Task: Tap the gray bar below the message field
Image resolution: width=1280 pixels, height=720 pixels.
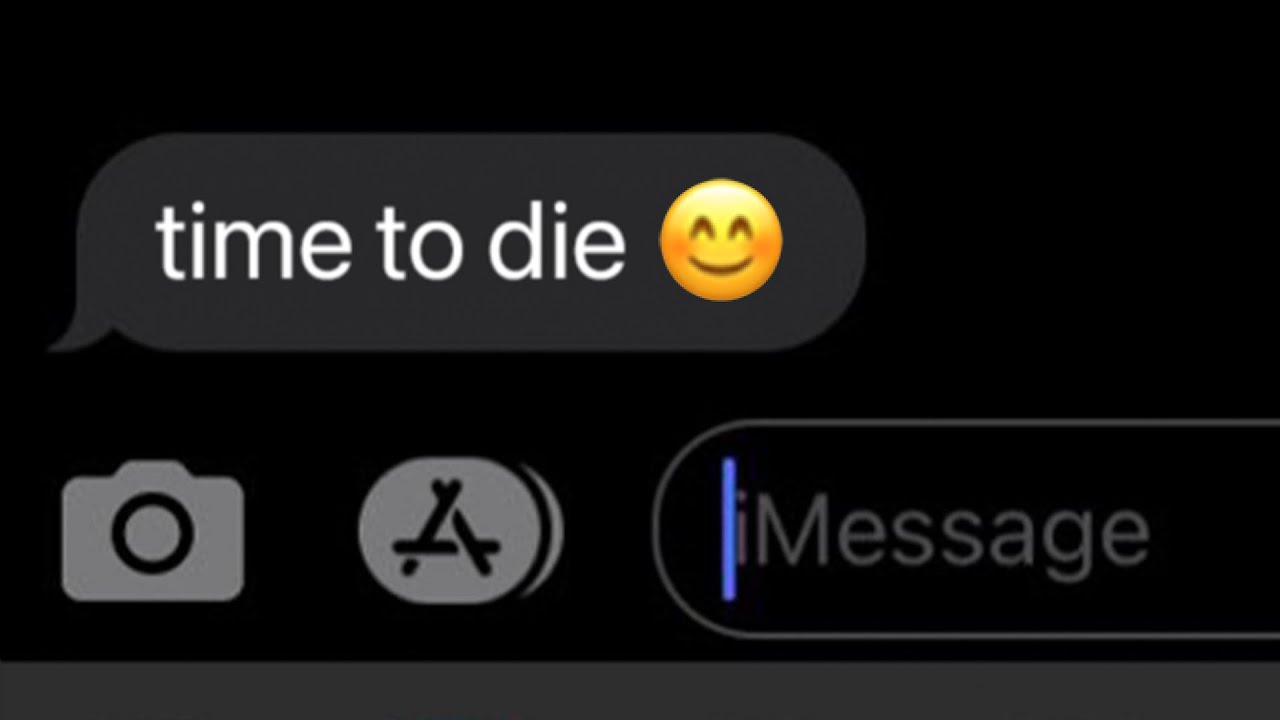Action: point(640,690)
